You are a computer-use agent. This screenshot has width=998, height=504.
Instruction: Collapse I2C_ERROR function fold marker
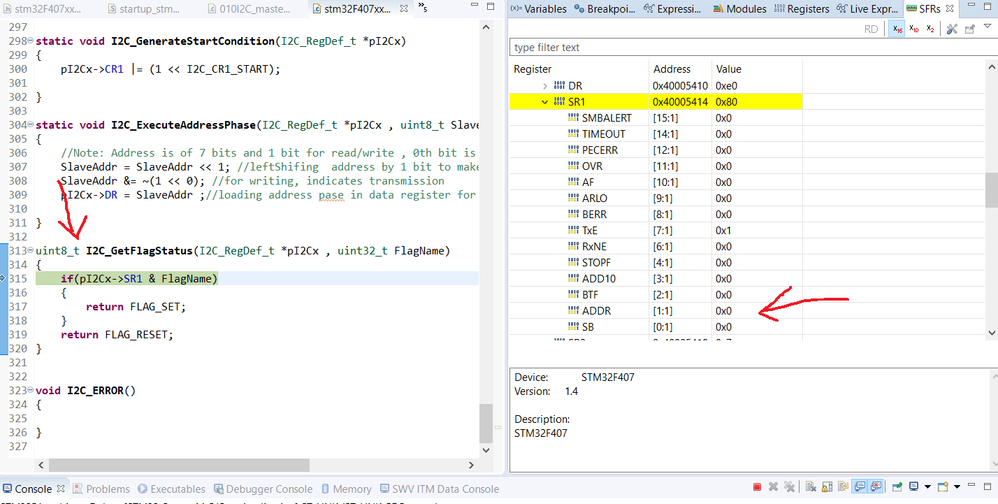31,391
